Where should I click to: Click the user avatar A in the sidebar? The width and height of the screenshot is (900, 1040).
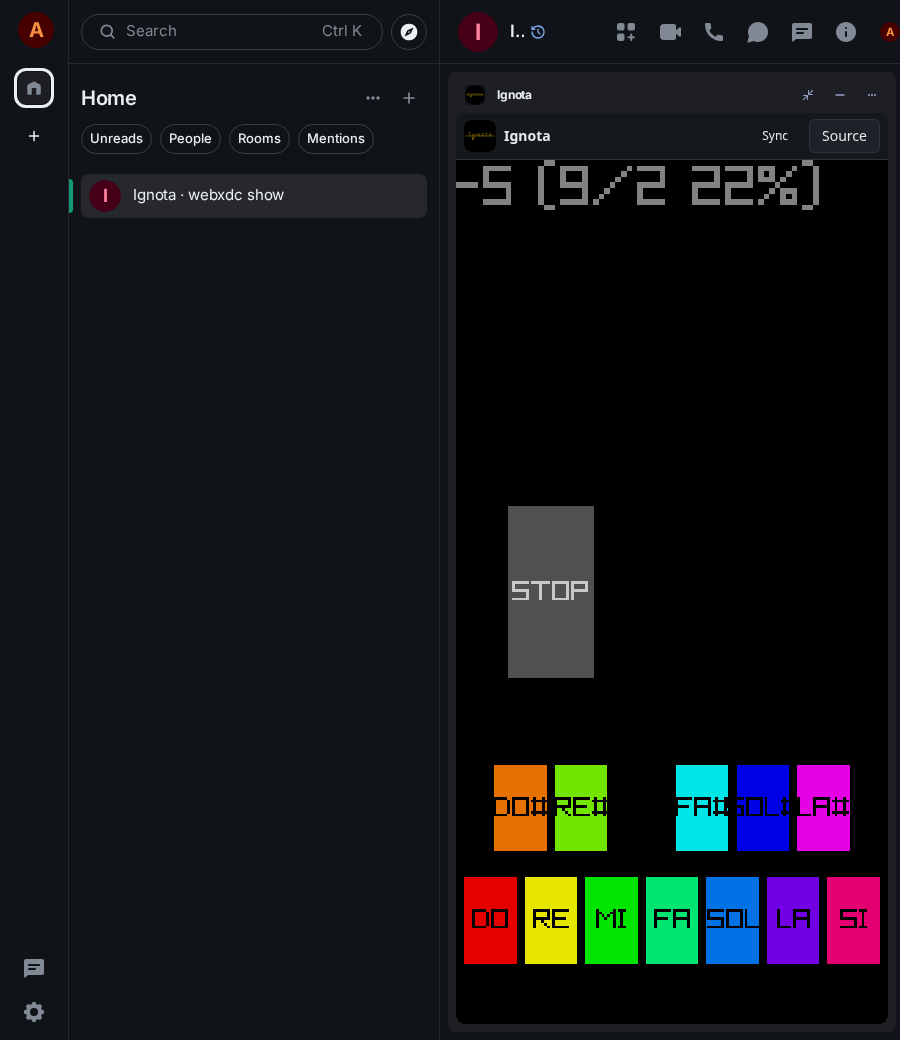point(36,30)
